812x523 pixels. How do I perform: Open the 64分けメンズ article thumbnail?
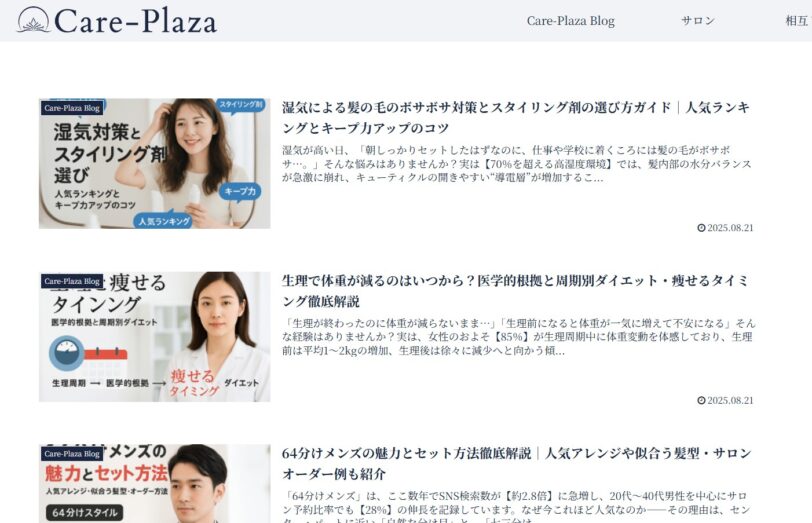point(154,483)
